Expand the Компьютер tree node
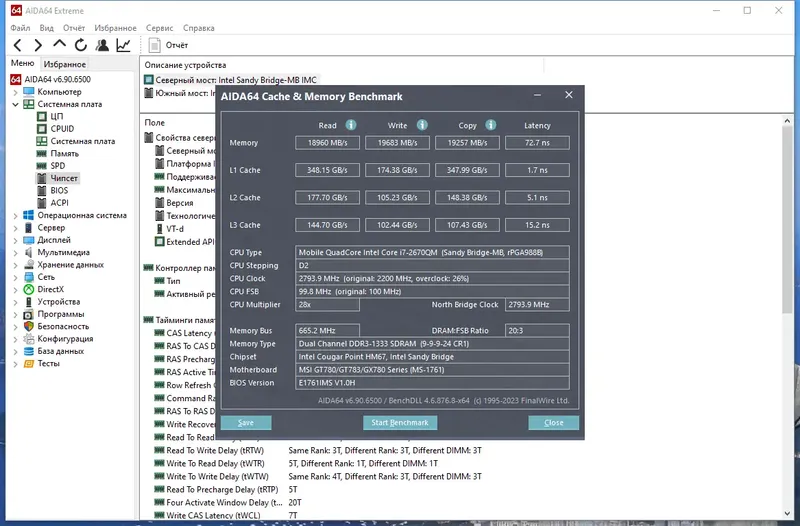 point(15,92)
